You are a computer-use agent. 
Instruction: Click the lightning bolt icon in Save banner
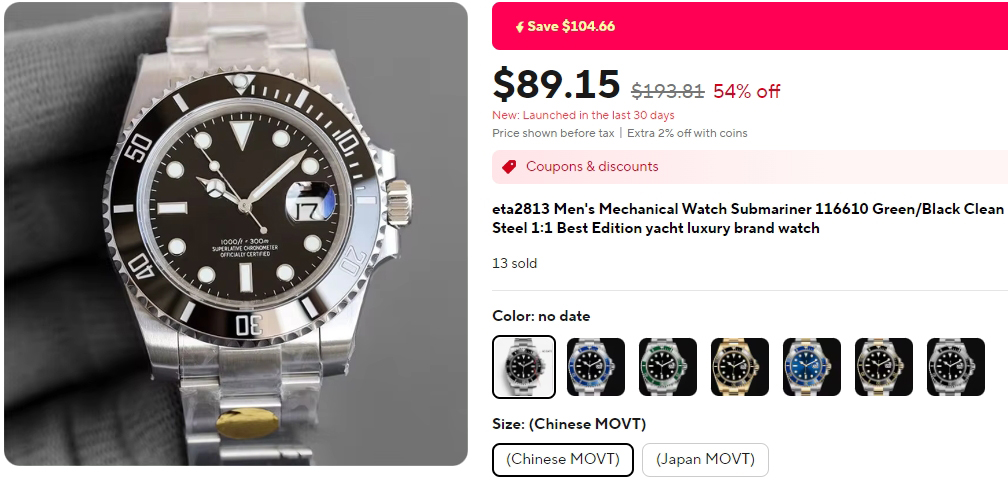(519, 27)
